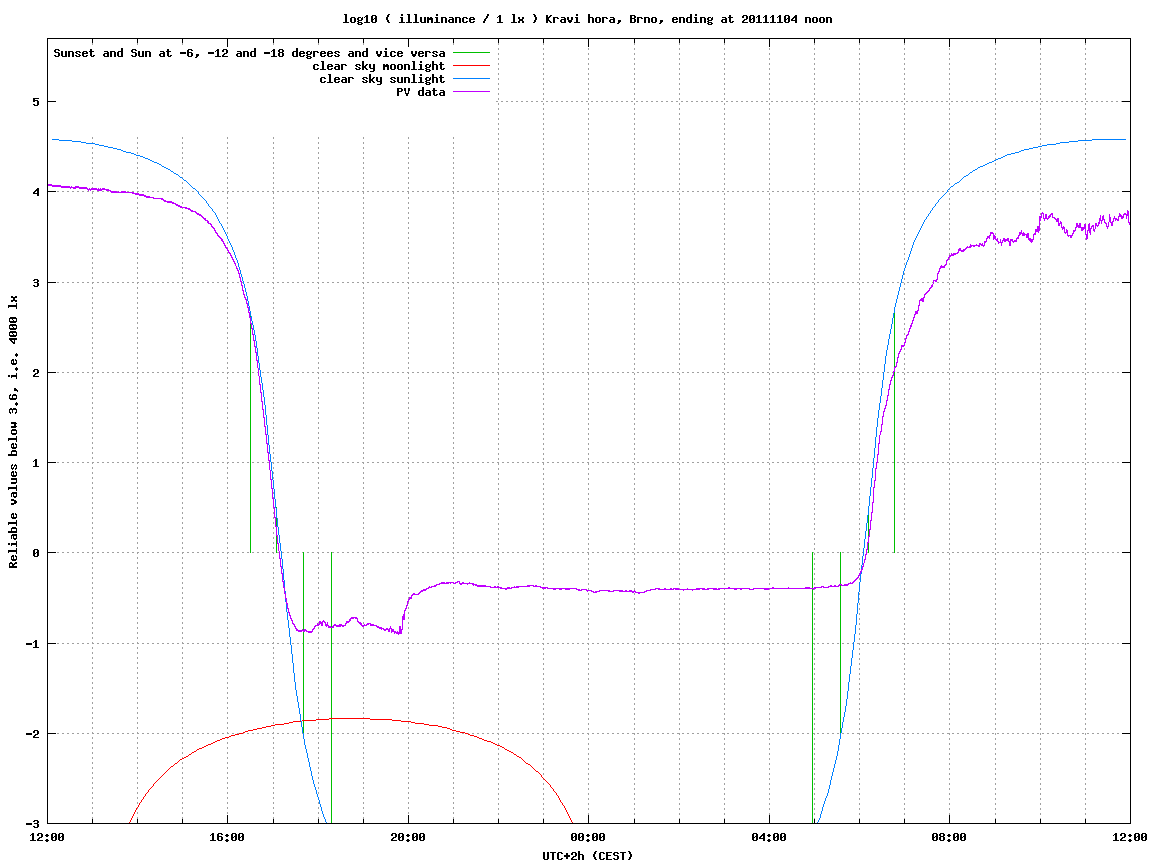Click the x-axis label 00:00
Image resolution: width=1151 pixels, height=863 pixels.
589,837
